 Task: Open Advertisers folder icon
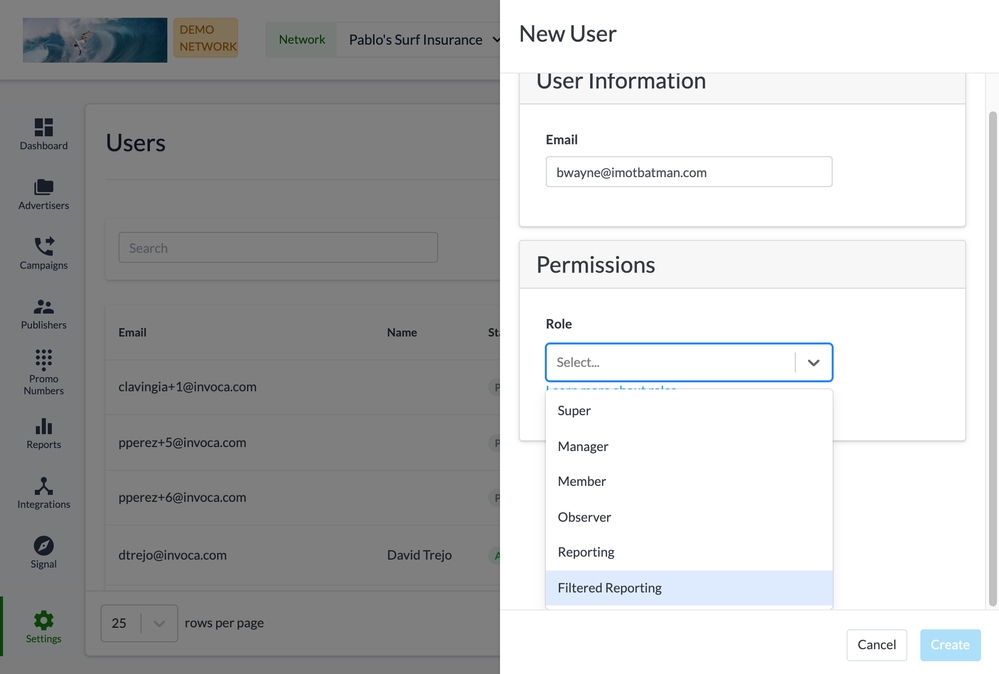pyautogui.click(x=44, y=188)
